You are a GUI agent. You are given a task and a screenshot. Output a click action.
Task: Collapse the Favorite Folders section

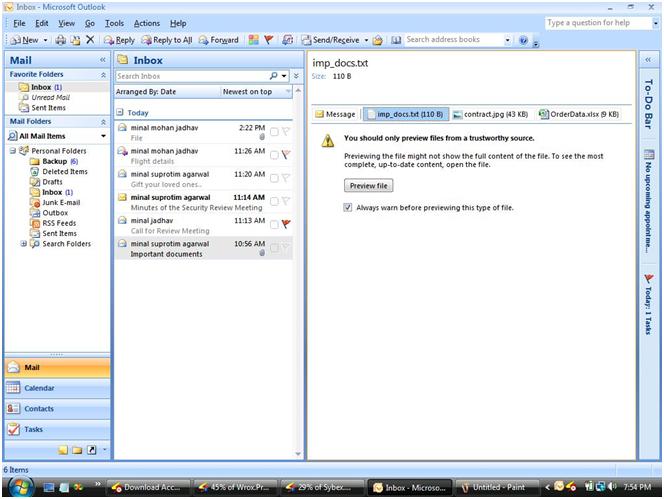[x=103, y=75]
